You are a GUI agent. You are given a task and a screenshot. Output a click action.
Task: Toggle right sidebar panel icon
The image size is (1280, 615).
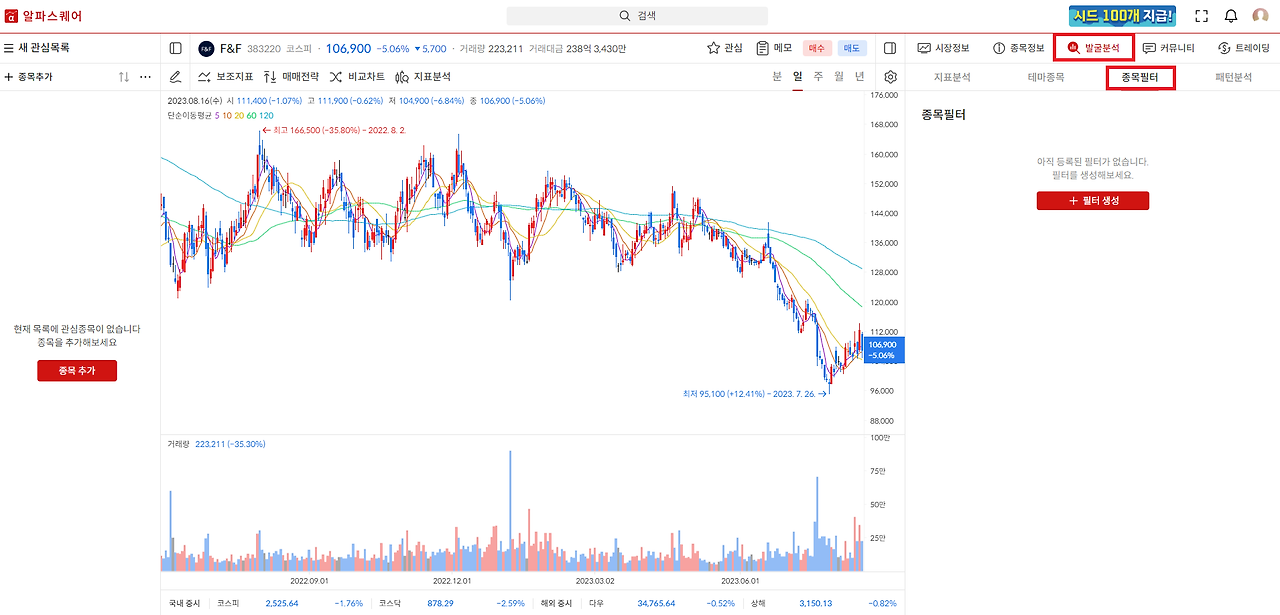pyautogui.click(x=891, y=48)
